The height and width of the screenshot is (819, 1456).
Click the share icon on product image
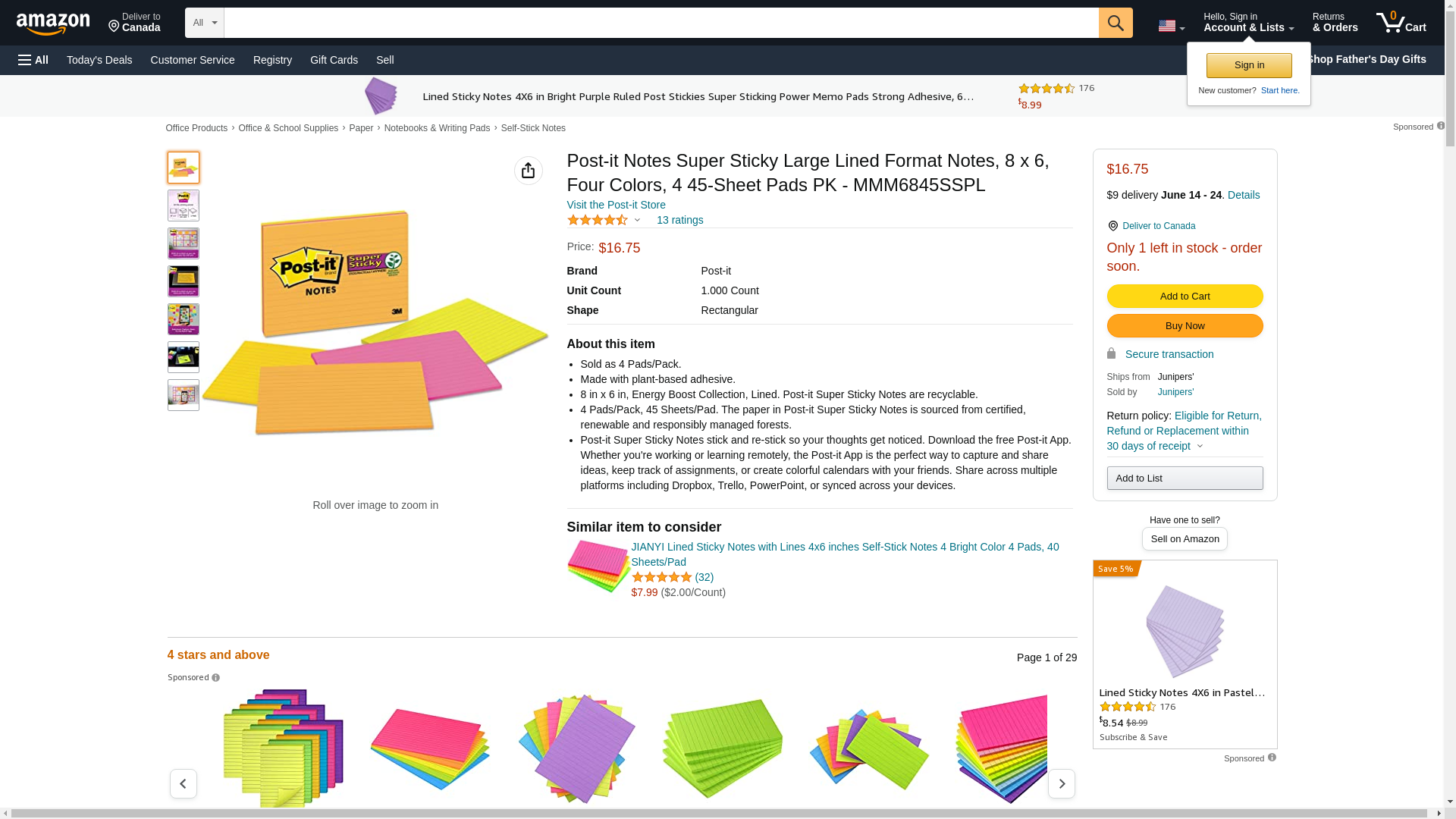pos(528,171)
